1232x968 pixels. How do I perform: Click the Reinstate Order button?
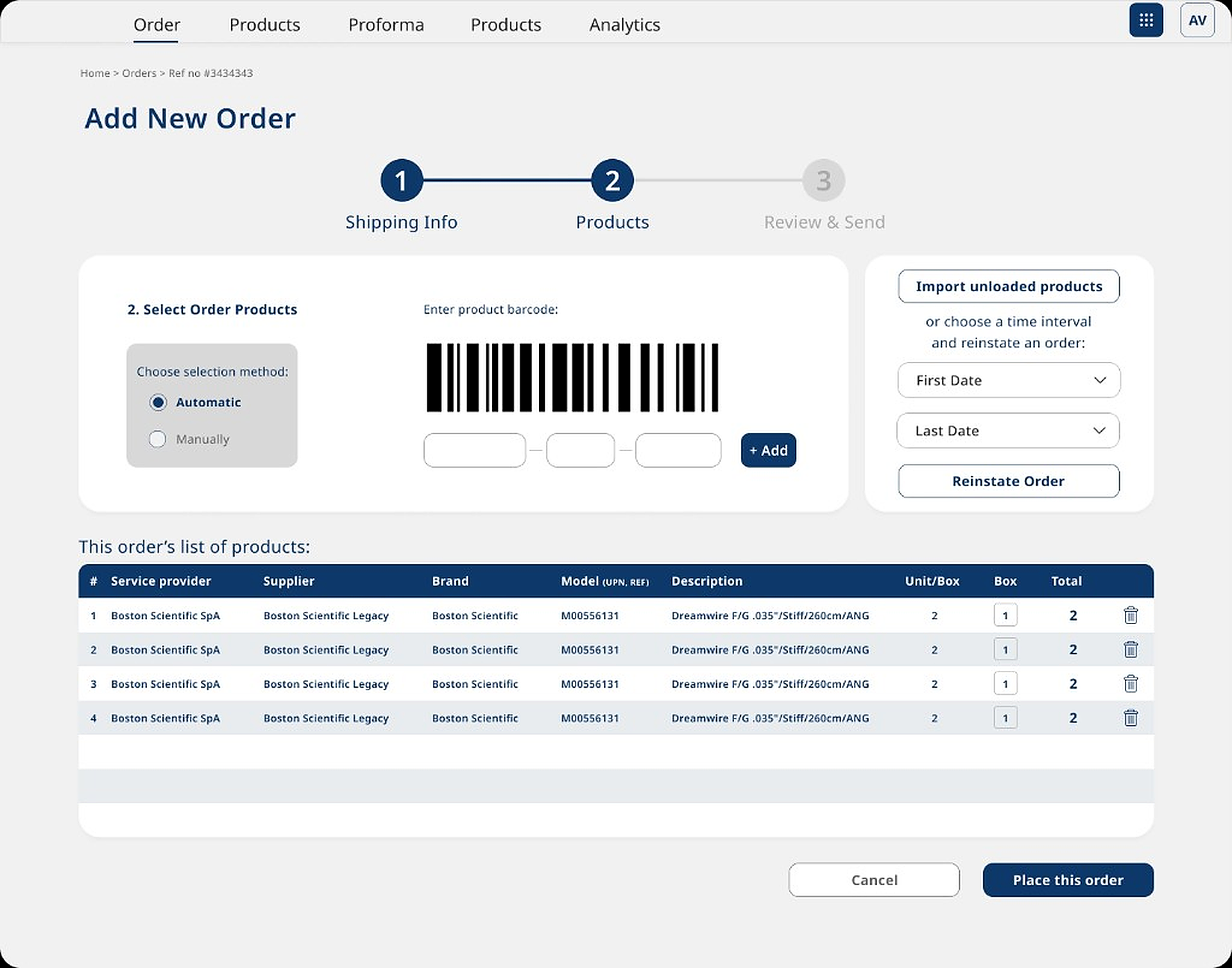point(1009,481)
